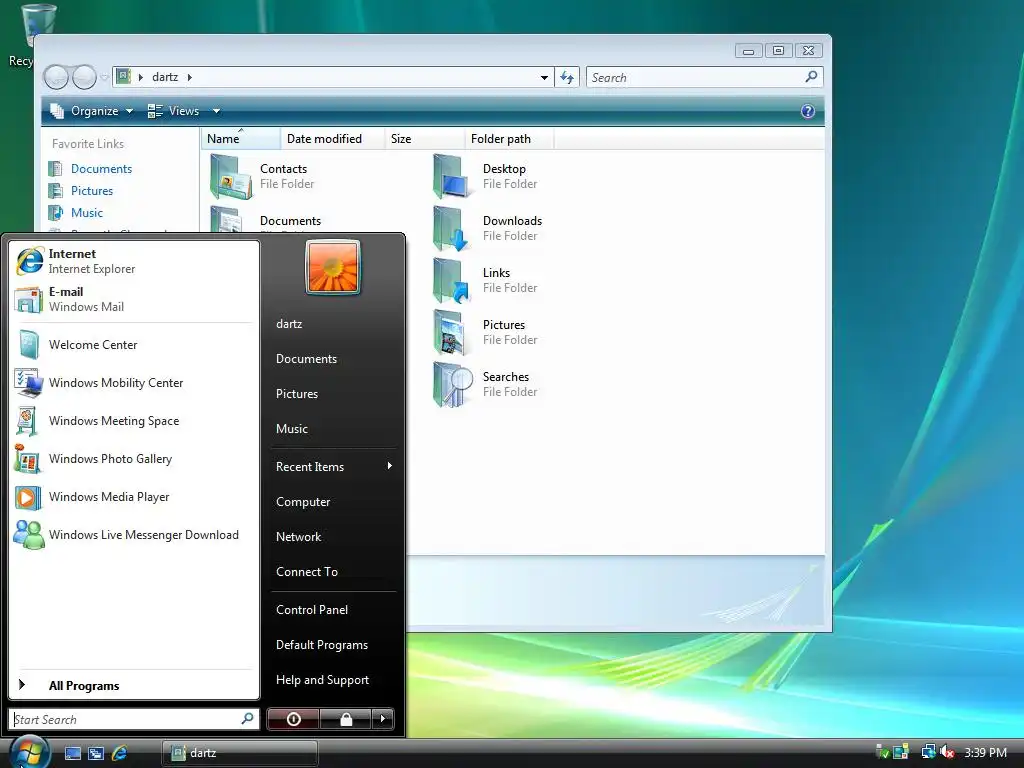Click the Windows Start orb
1024x768 pixels.
pyautogui.click(x=29, y=752)
